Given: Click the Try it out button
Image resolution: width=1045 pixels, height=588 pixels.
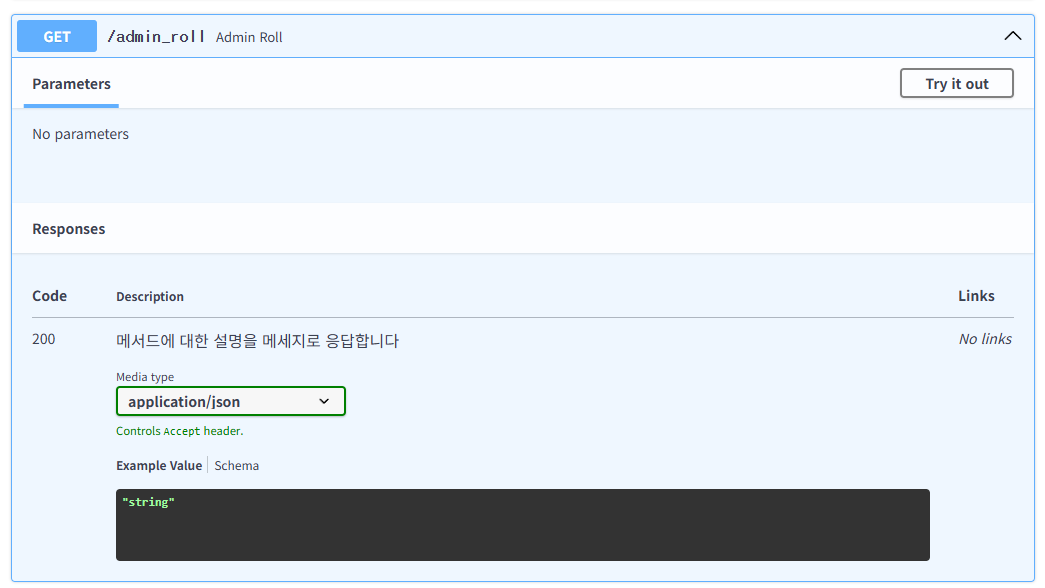Looking at the screenshot, I should coord(956,83).
